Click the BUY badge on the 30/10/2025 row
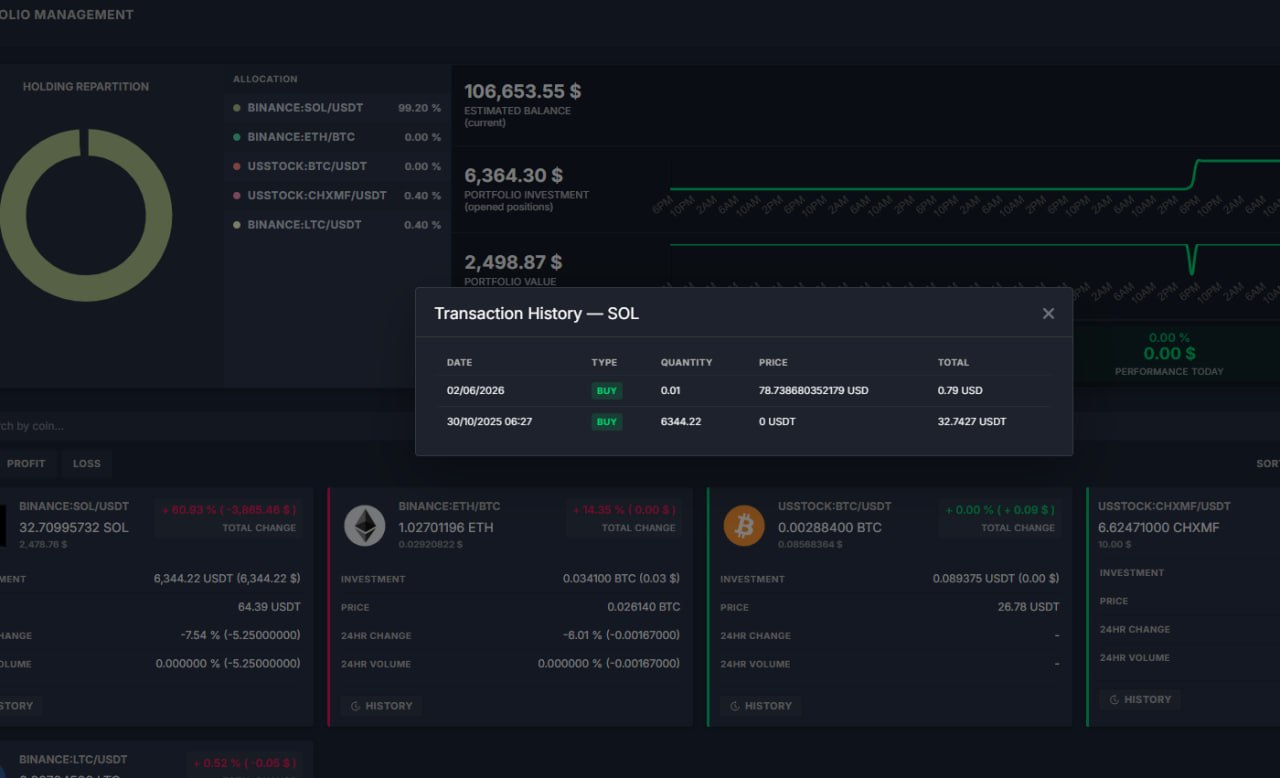 click(607, 422)
